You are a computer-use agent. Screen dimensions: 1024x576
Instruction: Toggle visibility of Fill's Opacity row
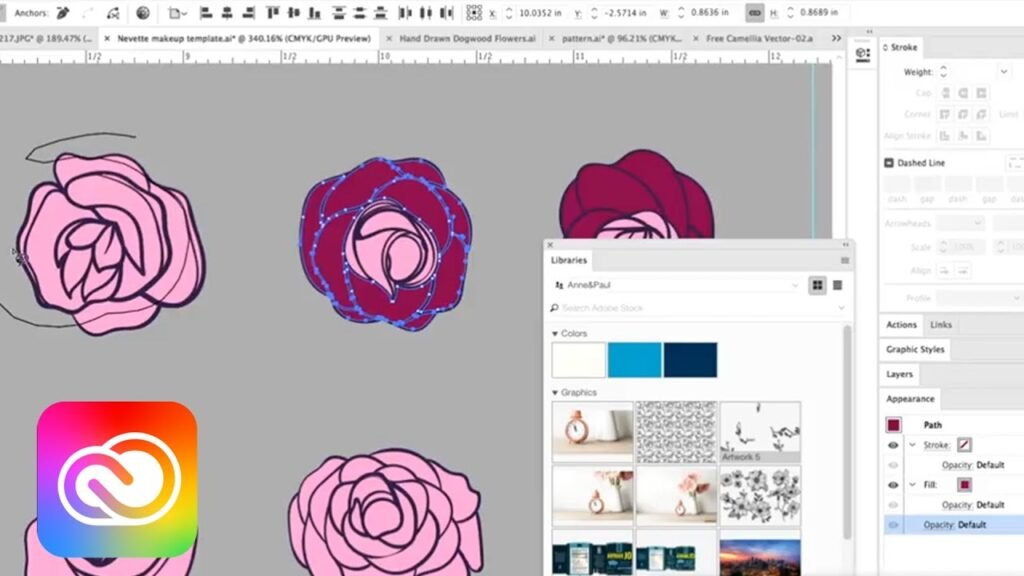pos(893,505)
